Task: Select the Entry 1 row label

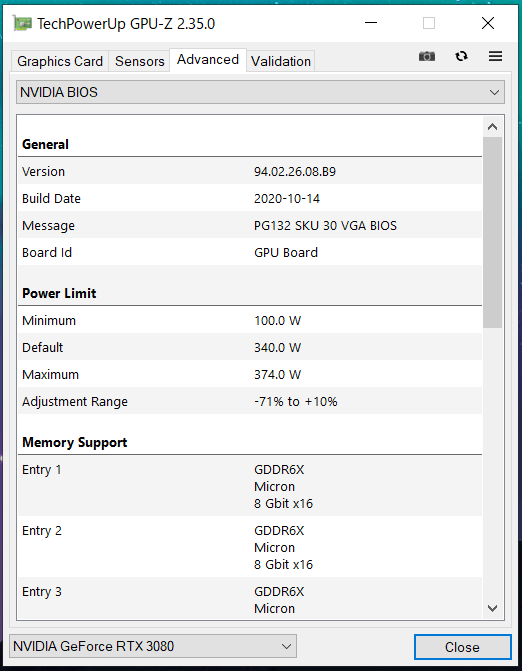Action: click(x=42, y=469)
